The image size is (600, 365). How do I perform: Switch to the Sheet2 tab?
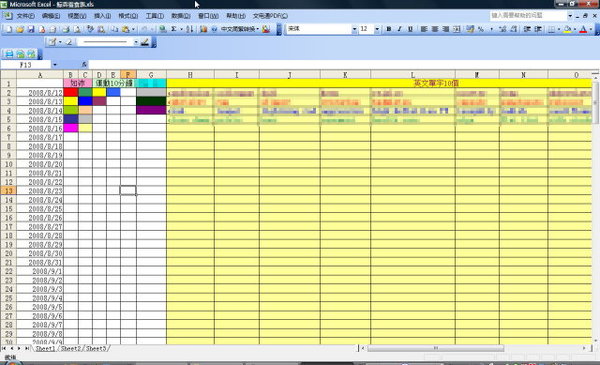click(x=71, y=349)
